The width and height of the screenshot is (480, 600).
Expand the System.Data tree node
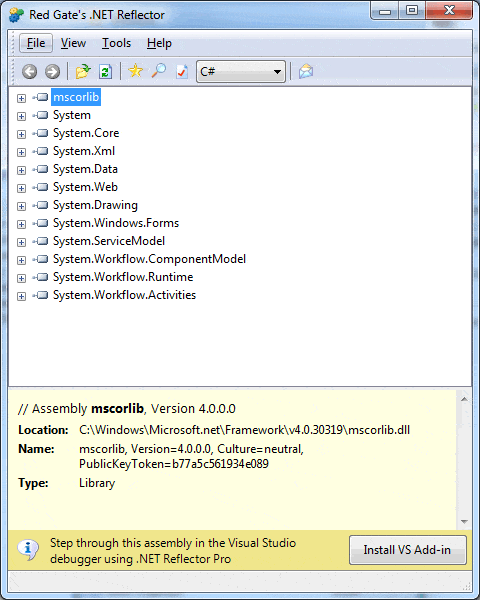tap(21, 170)
